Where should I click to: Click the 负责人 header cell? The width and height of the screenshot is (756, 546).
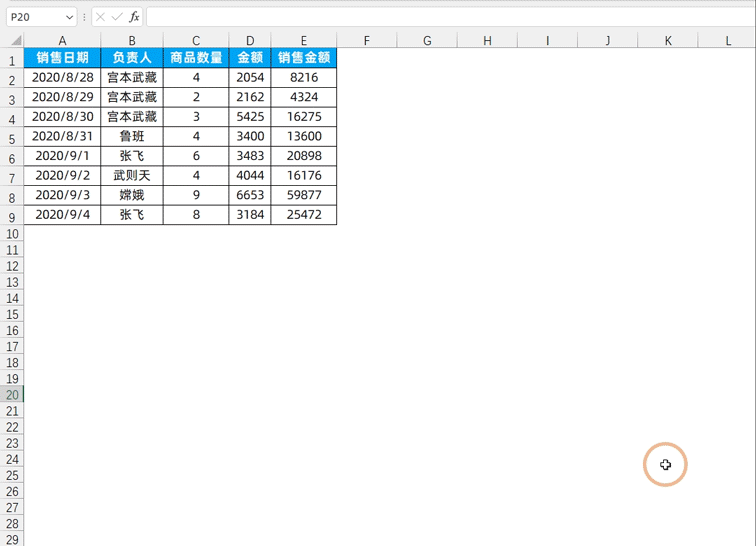(x=132, y=58)
